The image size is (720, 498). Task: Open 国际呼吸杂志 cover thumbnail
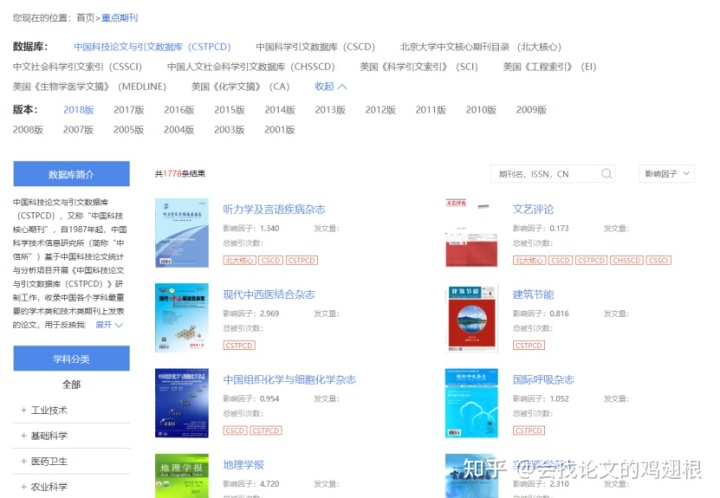[x=472, y=403]
